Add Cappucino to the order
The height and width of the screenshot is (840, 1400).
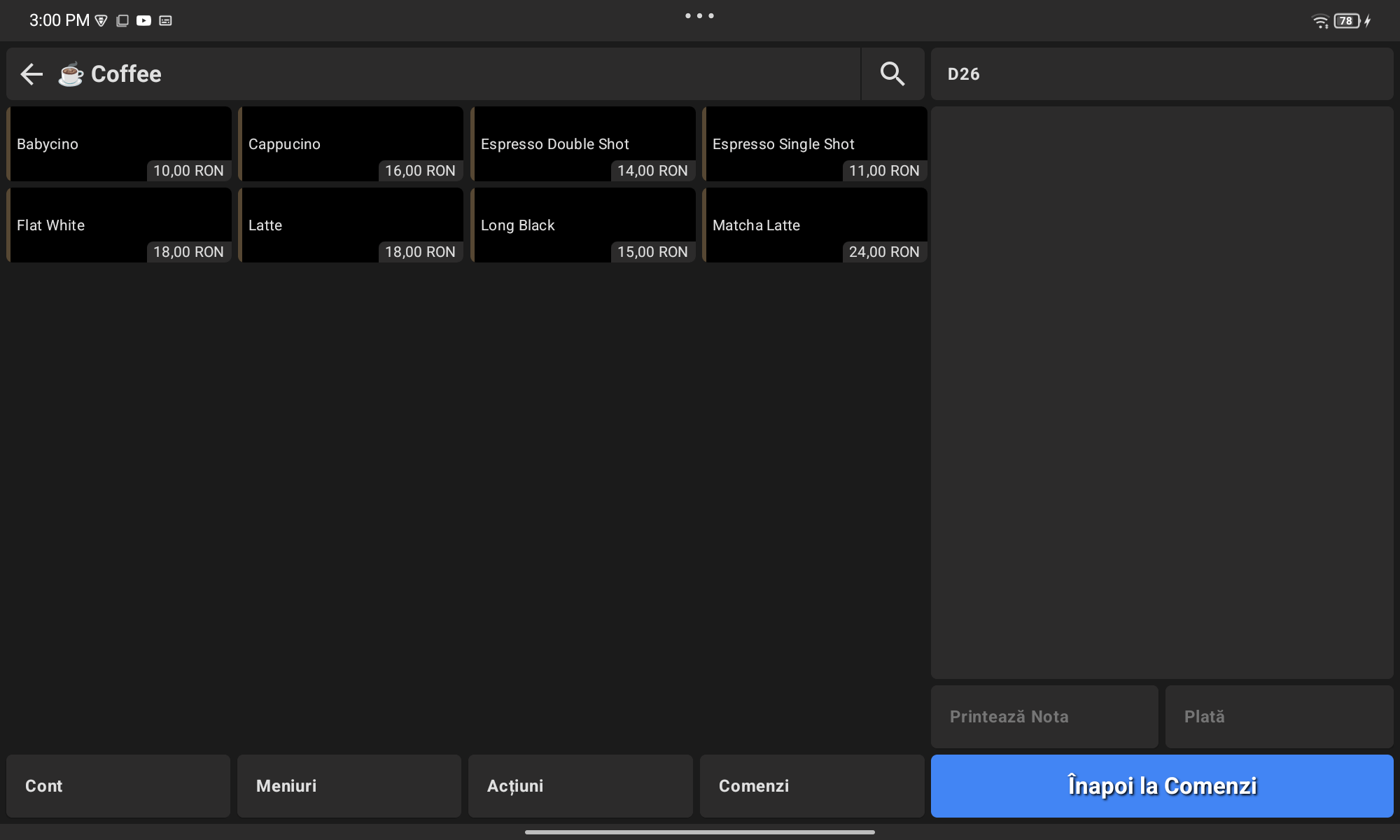[x=351, y=144]
